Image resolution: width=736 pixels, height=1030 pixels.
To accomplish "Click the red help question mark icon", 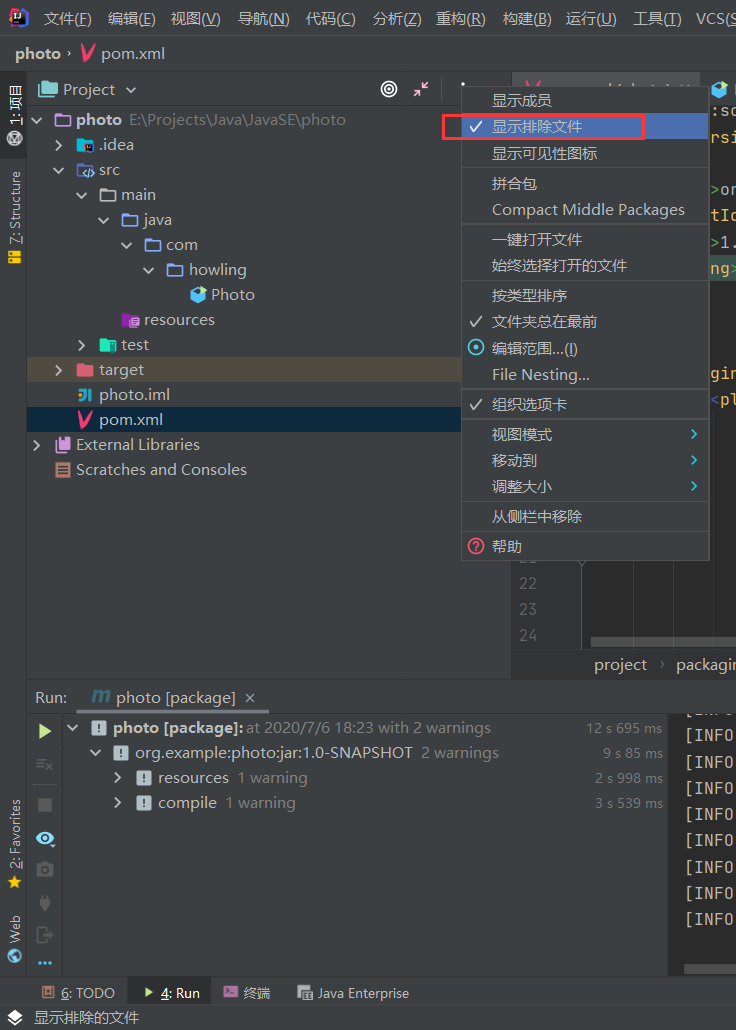I will coord(476,546).
